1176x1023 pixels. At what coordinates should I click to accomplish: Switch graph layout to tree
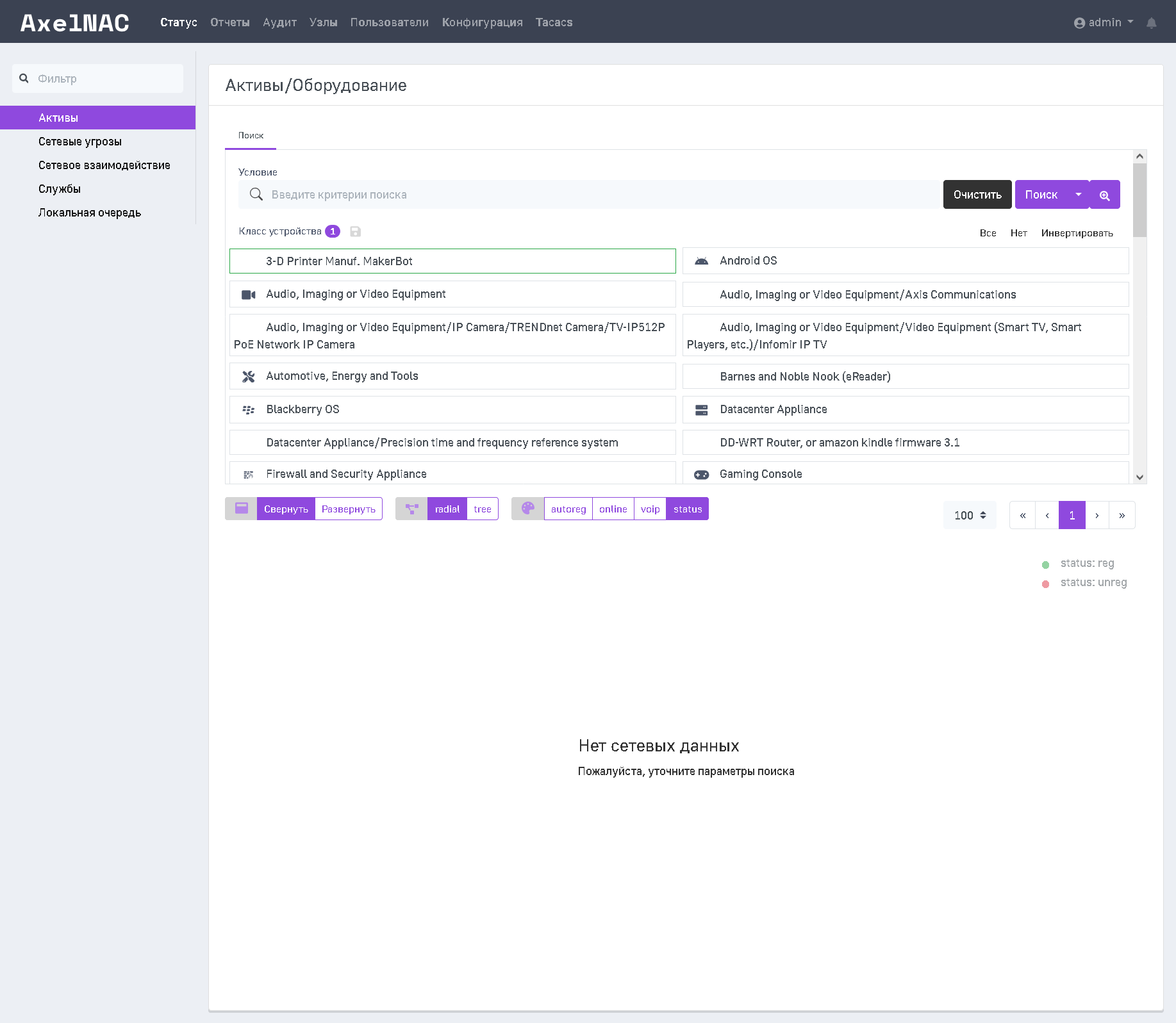click(483, 509)
